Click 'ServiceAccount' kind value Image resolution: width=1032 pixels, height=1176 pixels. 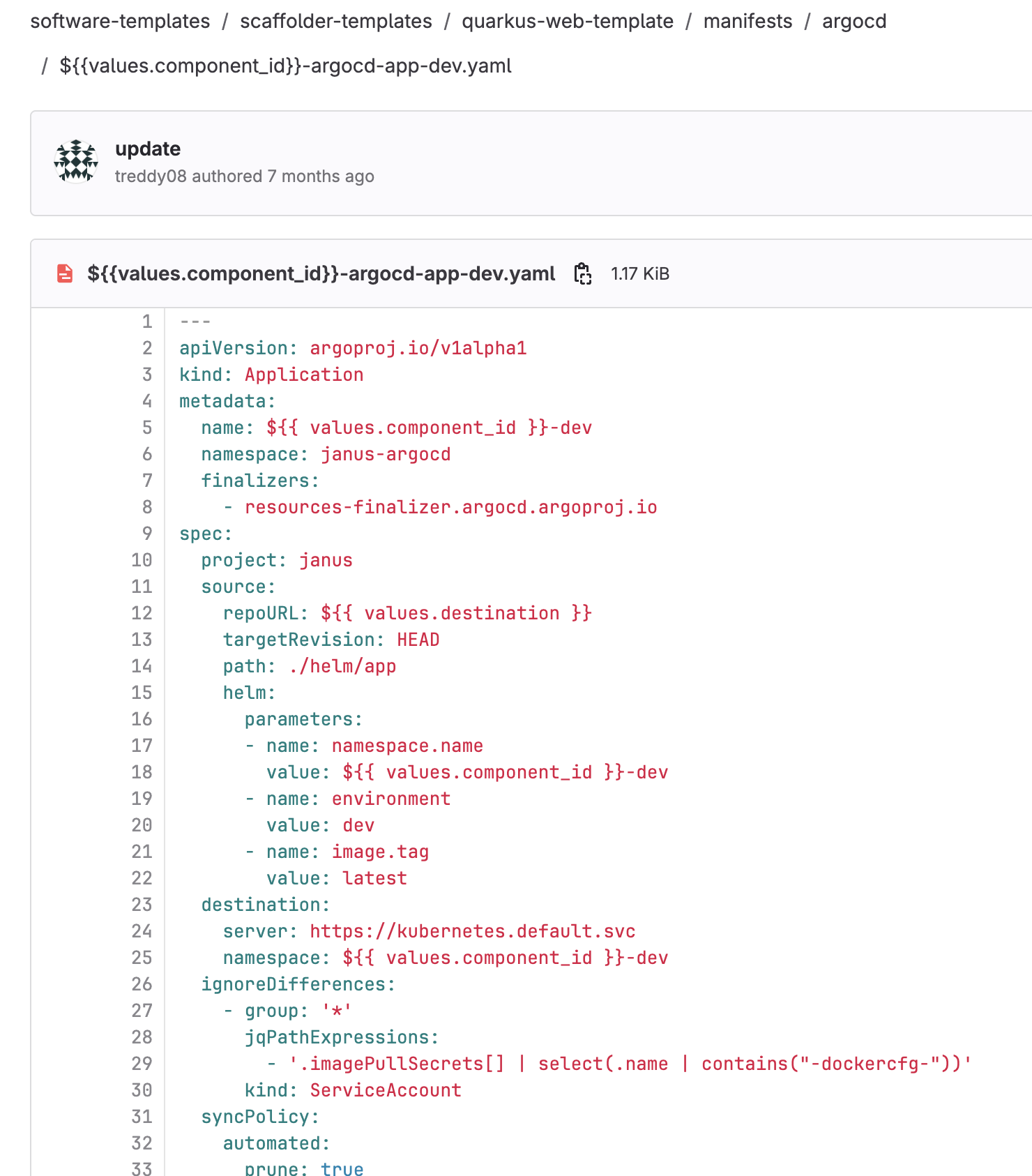[x=386, y=1090]
